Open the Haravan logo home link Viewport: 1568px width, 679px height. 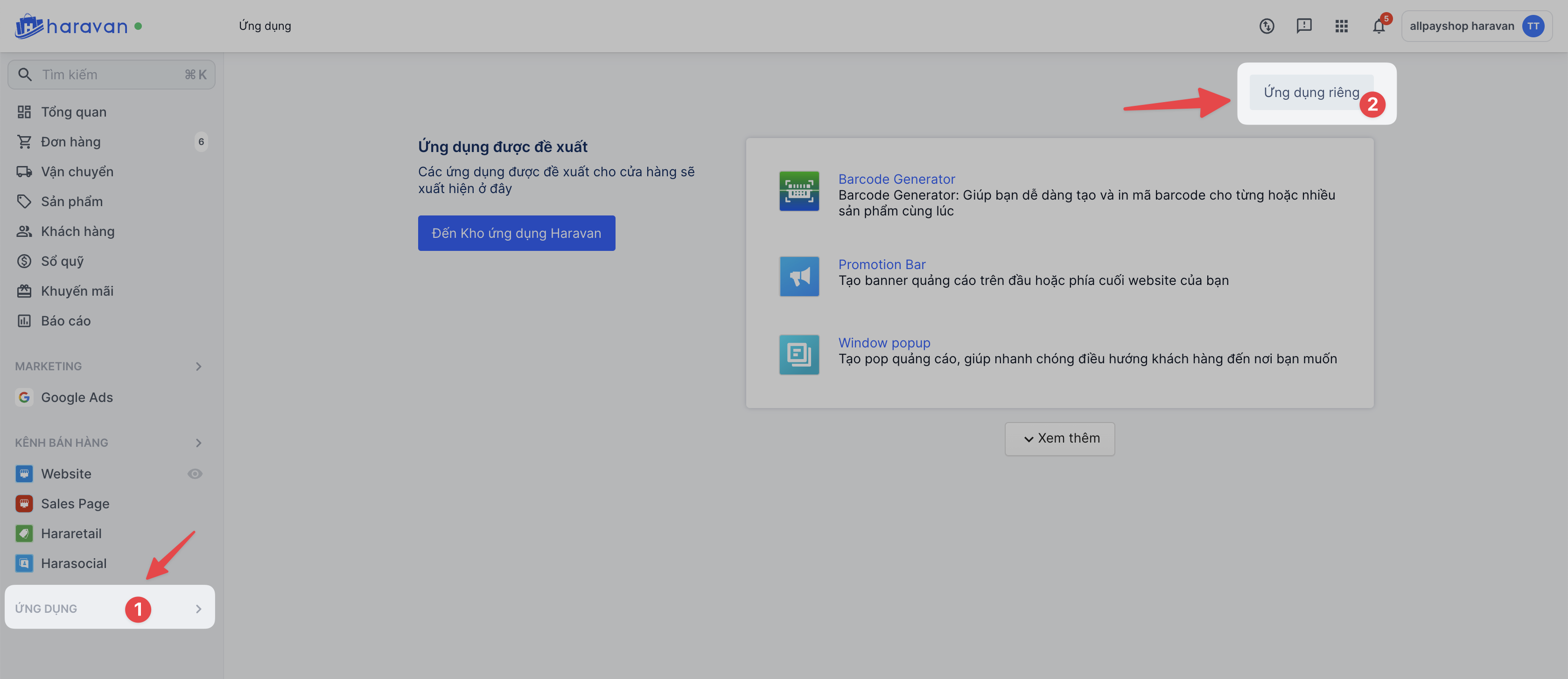click(x=71, y=26)
